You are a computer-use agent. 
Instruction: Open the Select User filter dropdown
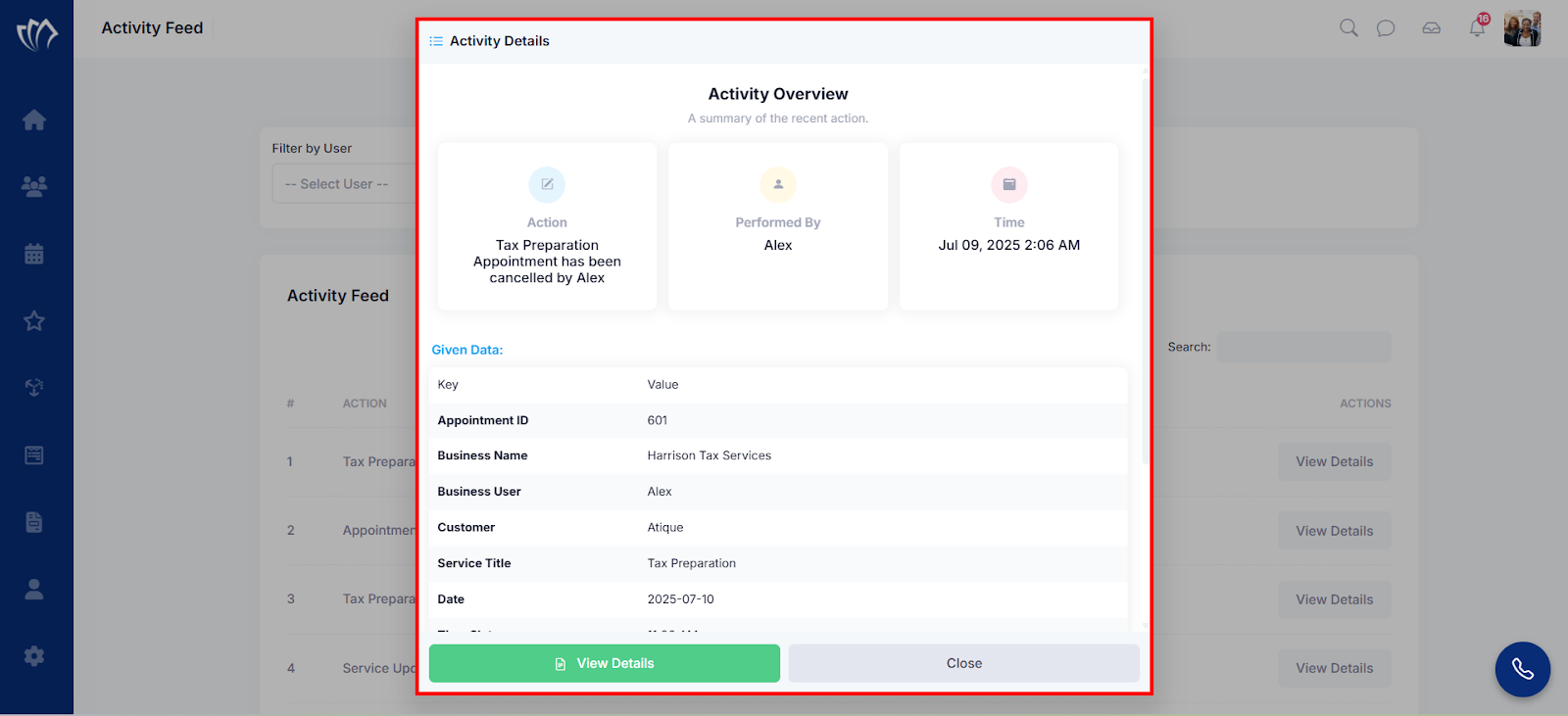pyautogui.click(x=343, y=184)
